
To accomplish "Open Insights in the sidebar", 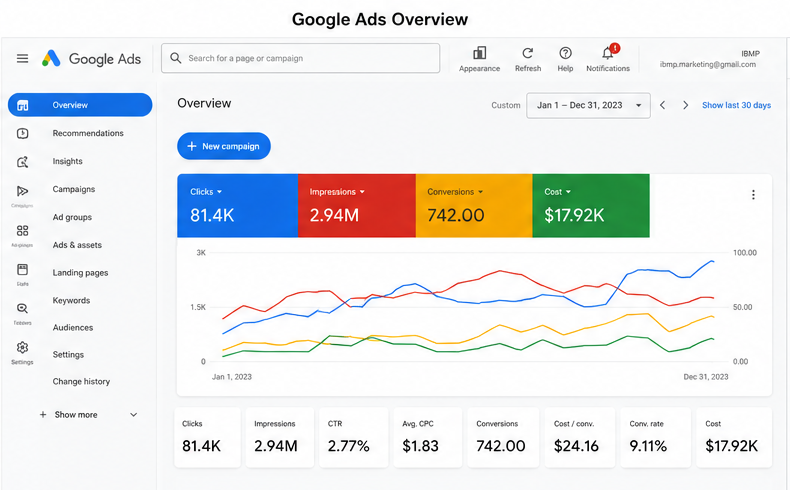I will [x=68, y=161].
